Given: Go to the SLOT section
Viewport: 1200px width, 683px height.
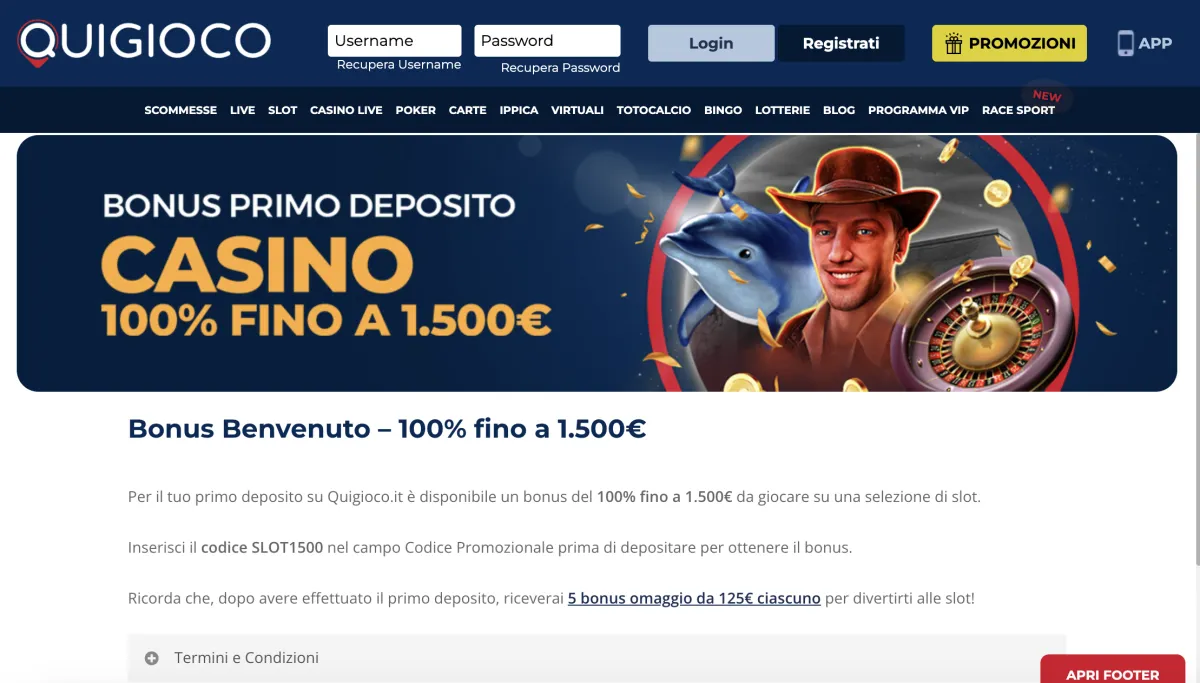Looking at the screenshot, I should (x=283, y=110).
